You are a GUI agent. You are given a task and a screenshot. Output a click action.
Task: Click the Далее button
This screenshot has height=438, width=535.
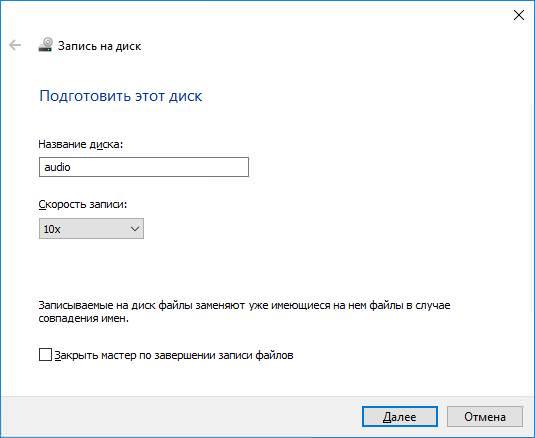(x=400, y=417)
